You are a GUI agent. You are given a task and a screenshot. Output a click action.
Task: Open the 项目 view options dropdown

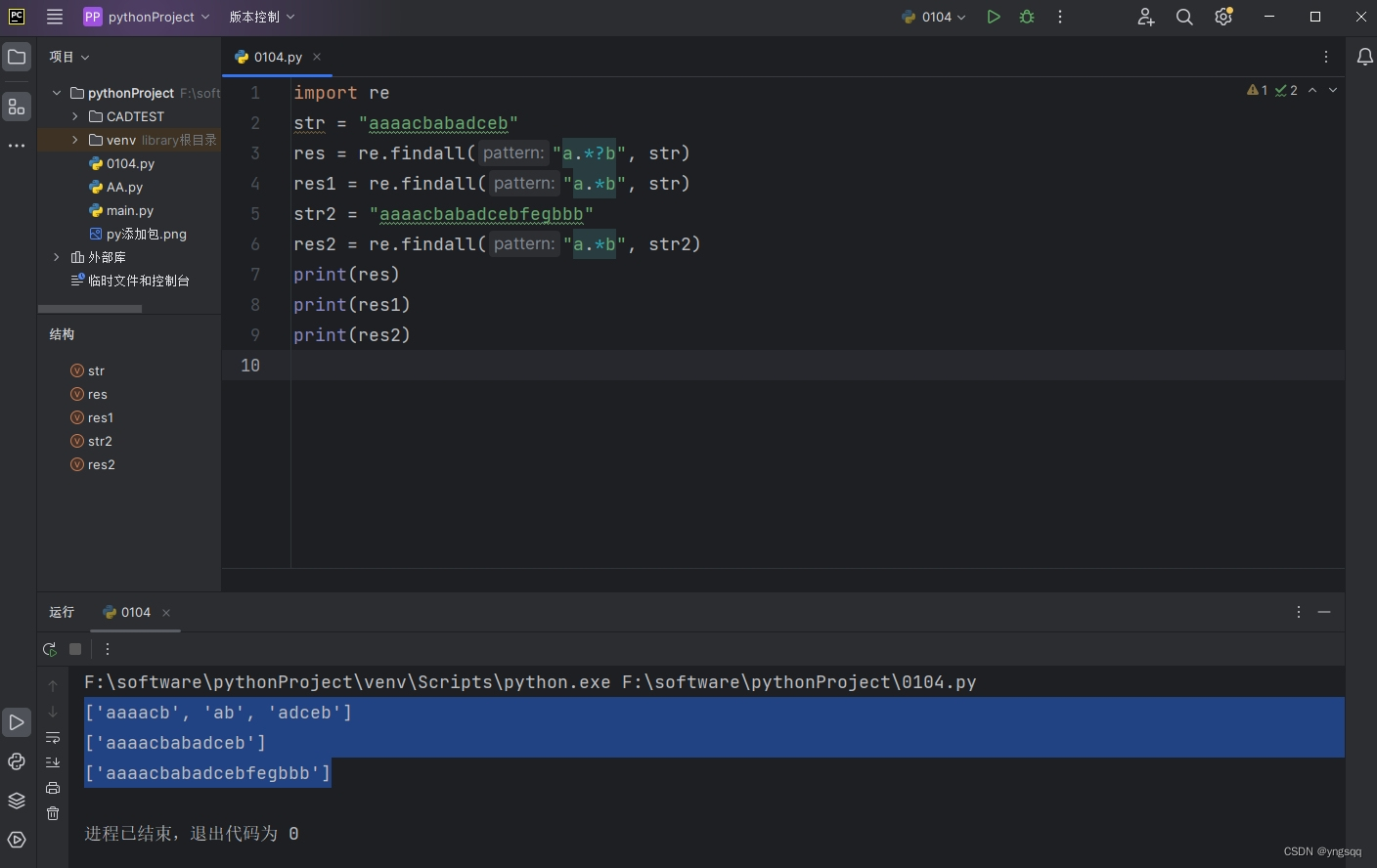click(x=69, y=57)
